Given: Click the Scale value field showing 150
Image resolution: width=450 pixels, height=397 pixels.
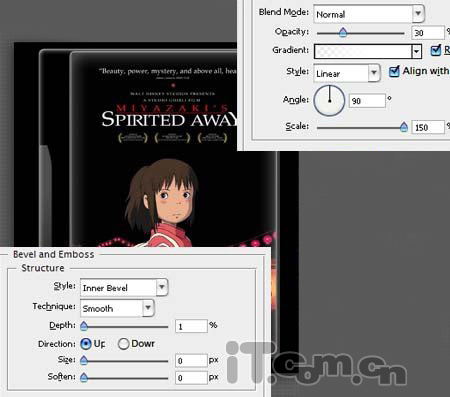Looking at the screenshot, I should [x=428, y=127].
